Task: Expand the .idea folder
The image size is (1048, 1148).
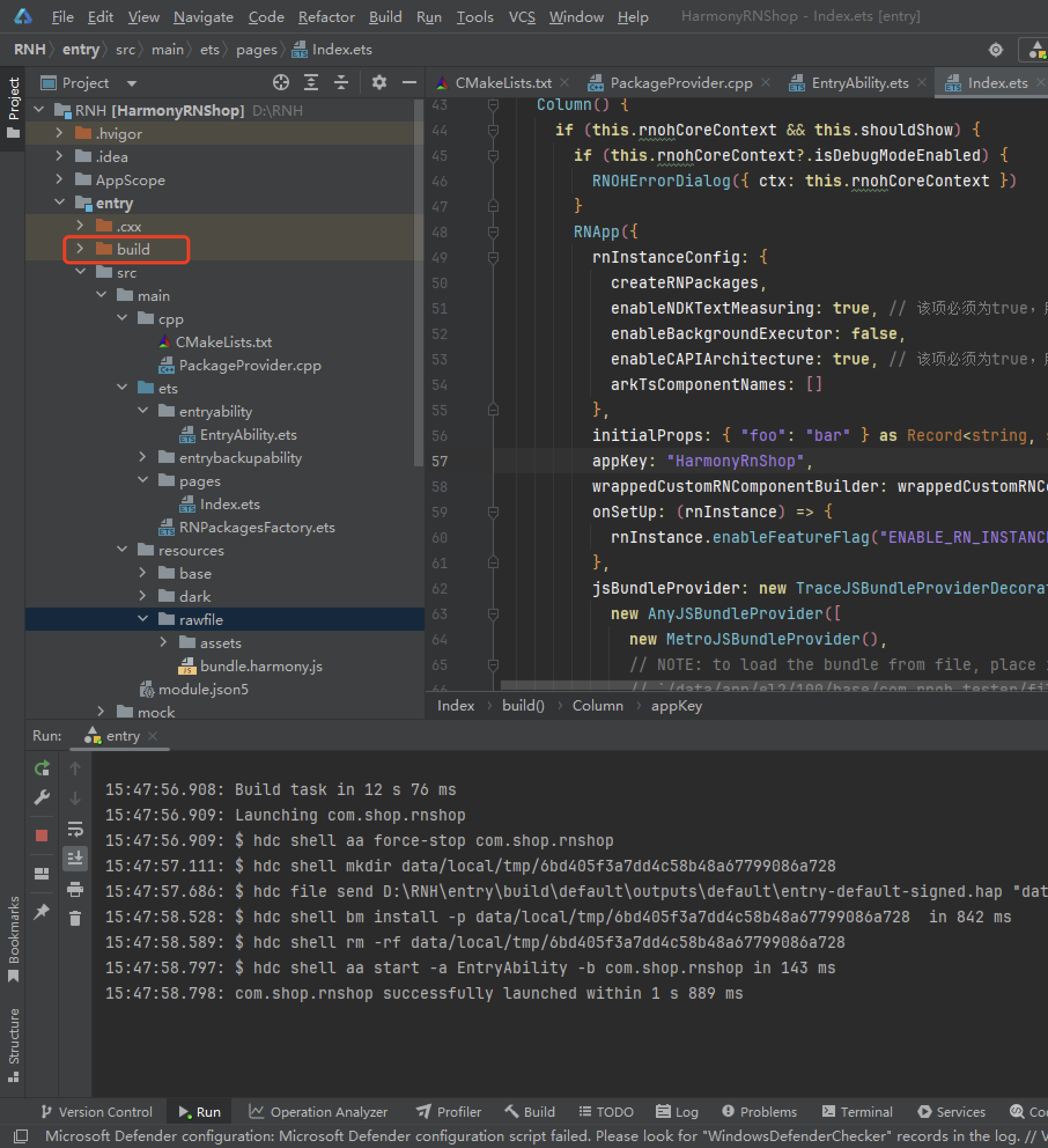Action: coord(59,156)
